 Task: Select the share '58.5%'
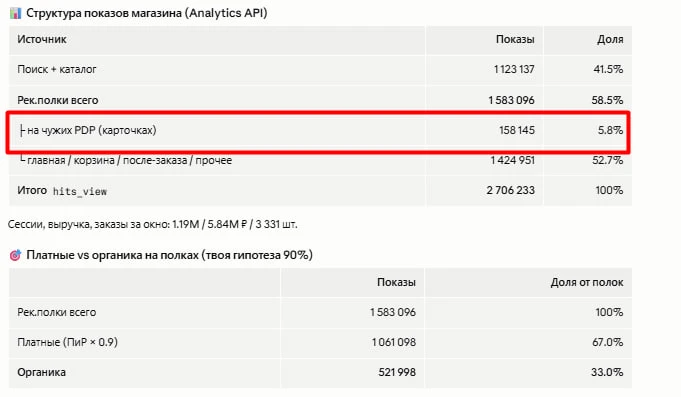point(607,100)
